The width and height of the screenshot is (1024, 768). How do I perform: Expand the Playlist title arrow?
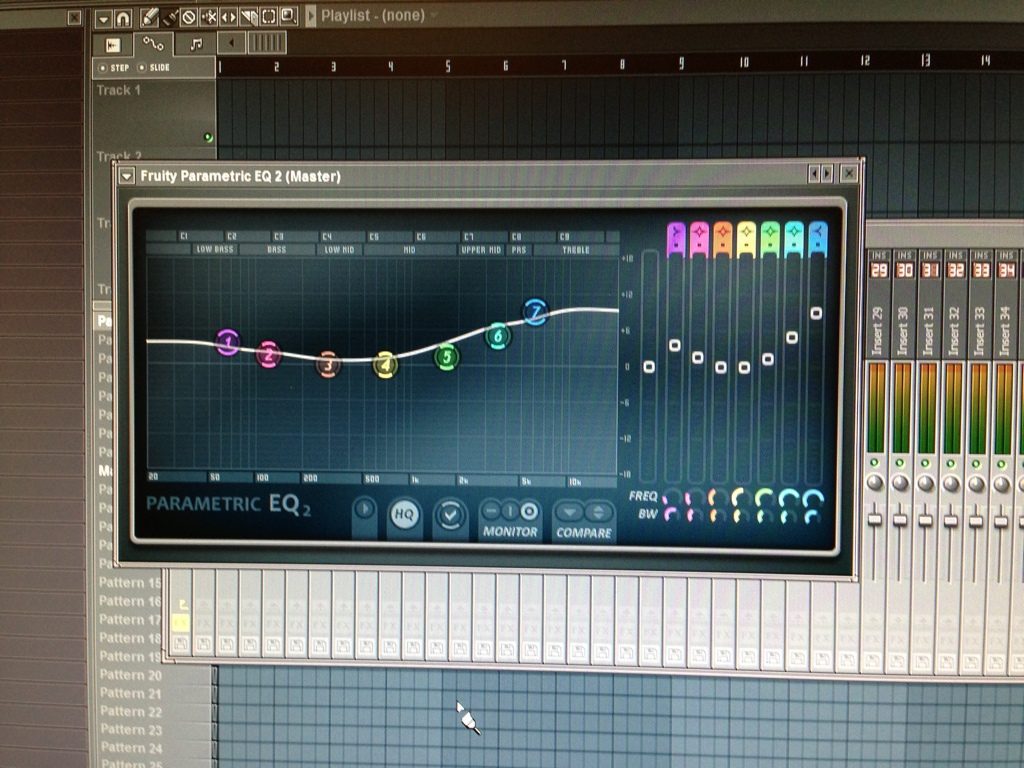311,16
